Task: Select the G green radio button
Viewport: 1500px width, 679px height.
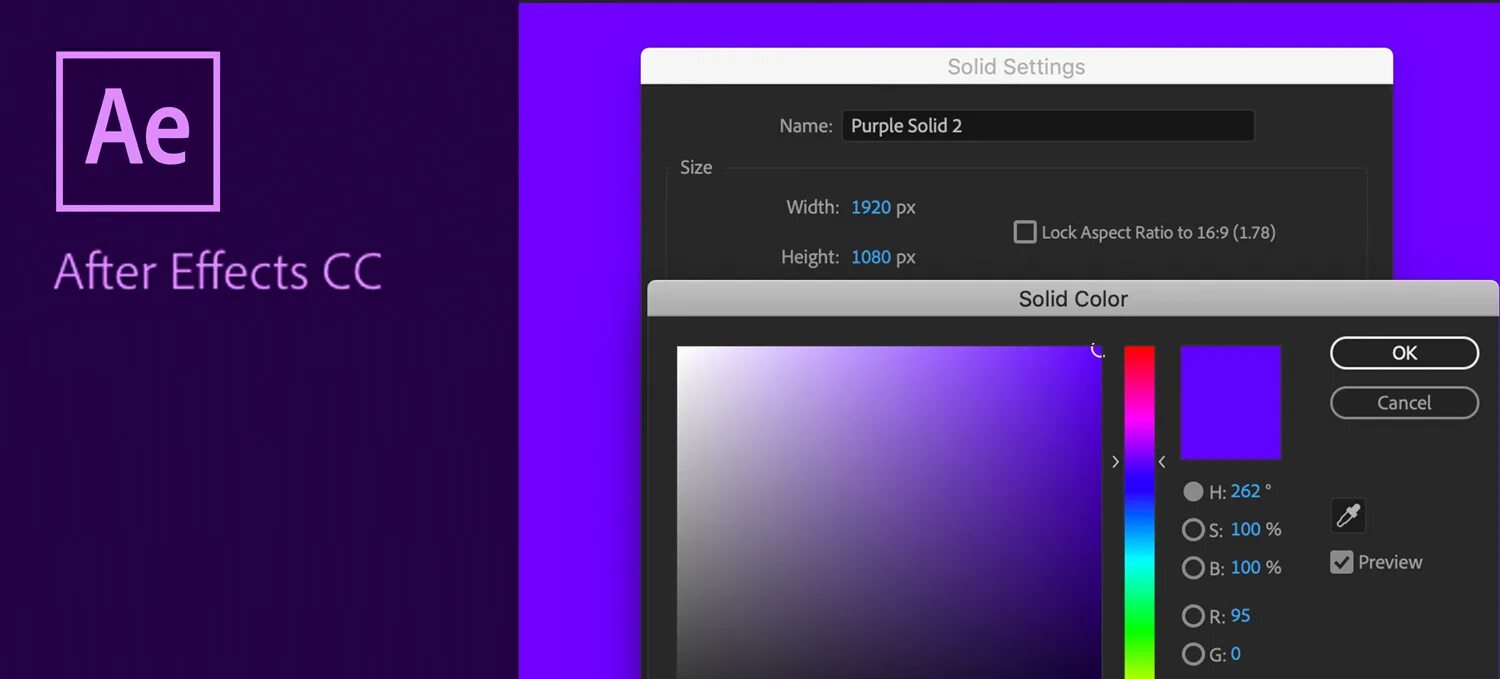Action: [1193, 654]
